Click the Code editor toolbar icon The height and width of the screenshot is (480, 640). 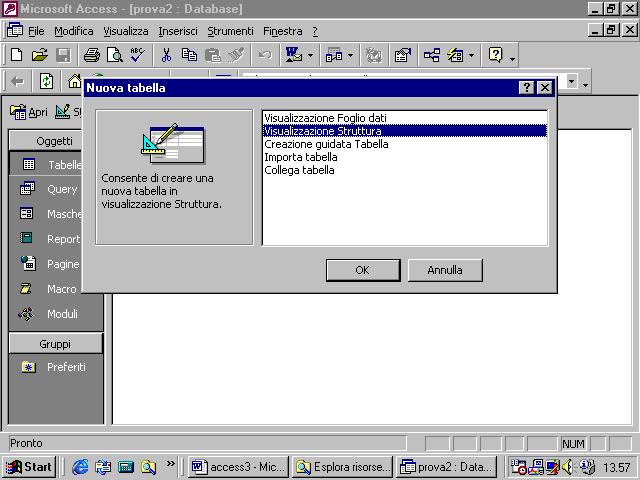point(373,55)
